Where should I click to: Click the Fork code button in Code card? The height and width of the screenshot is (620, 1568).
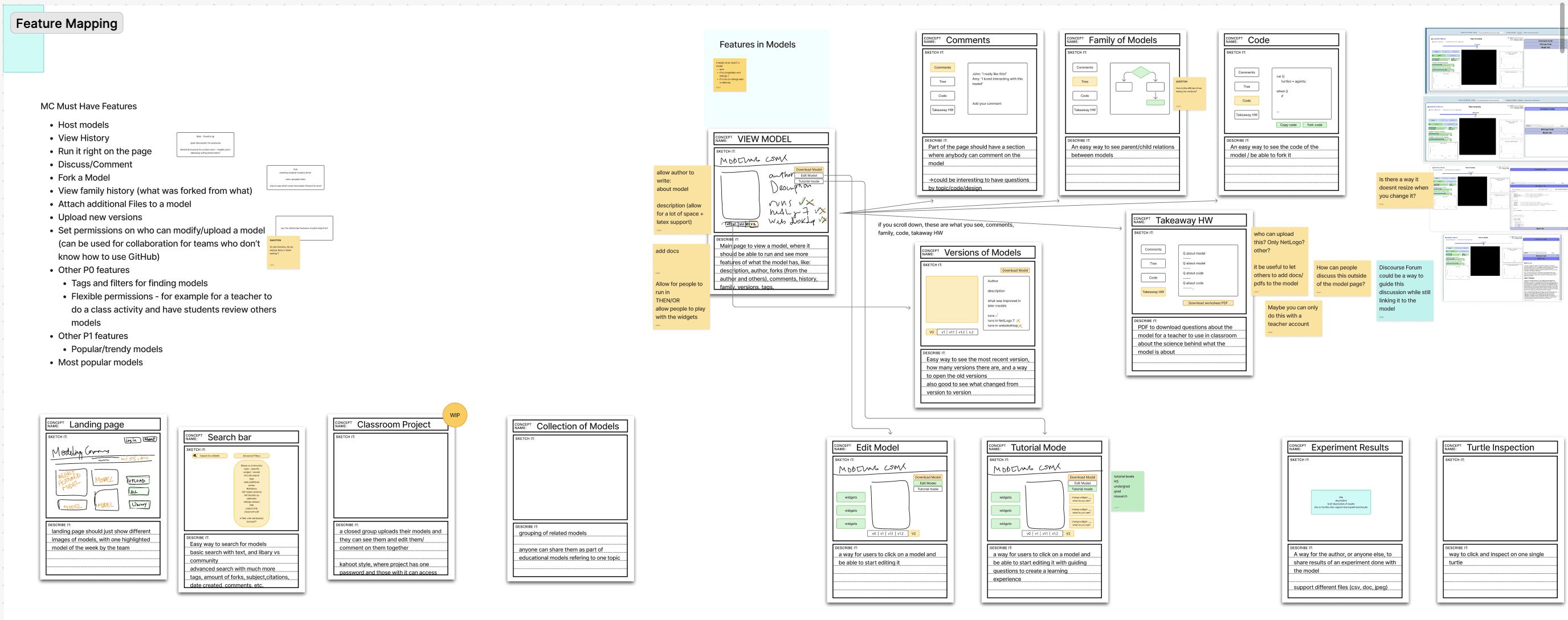(x=1314, y=125)
